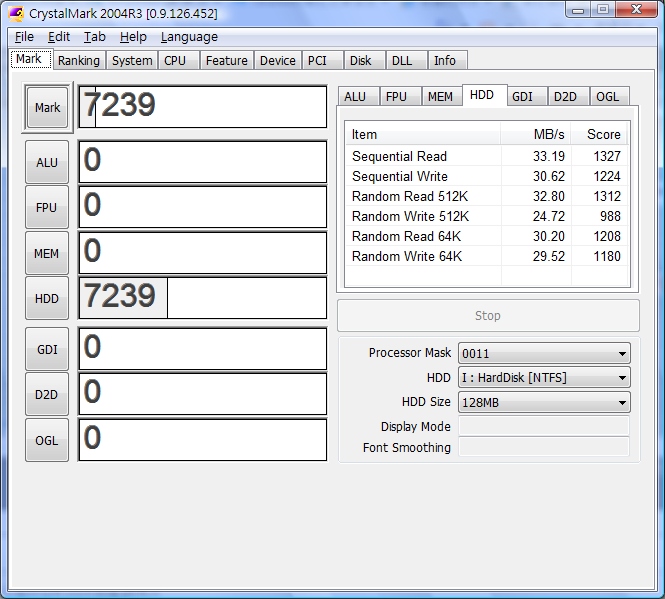Switch to the PCI tab
The image size is (665, 599).
pyautogui.click(x=322, y=60)
